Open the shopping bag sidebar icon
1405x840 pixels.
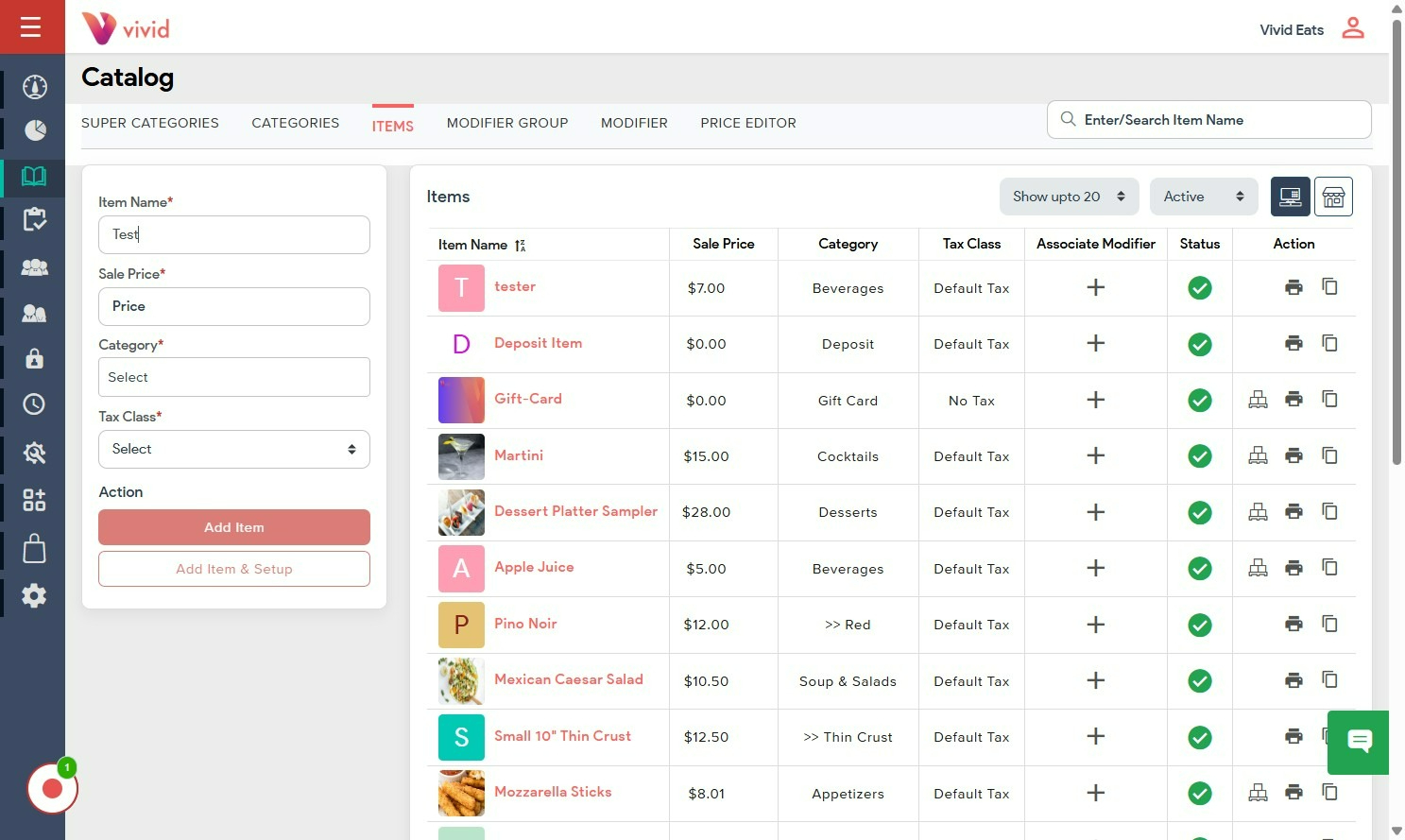coord(34,549)
